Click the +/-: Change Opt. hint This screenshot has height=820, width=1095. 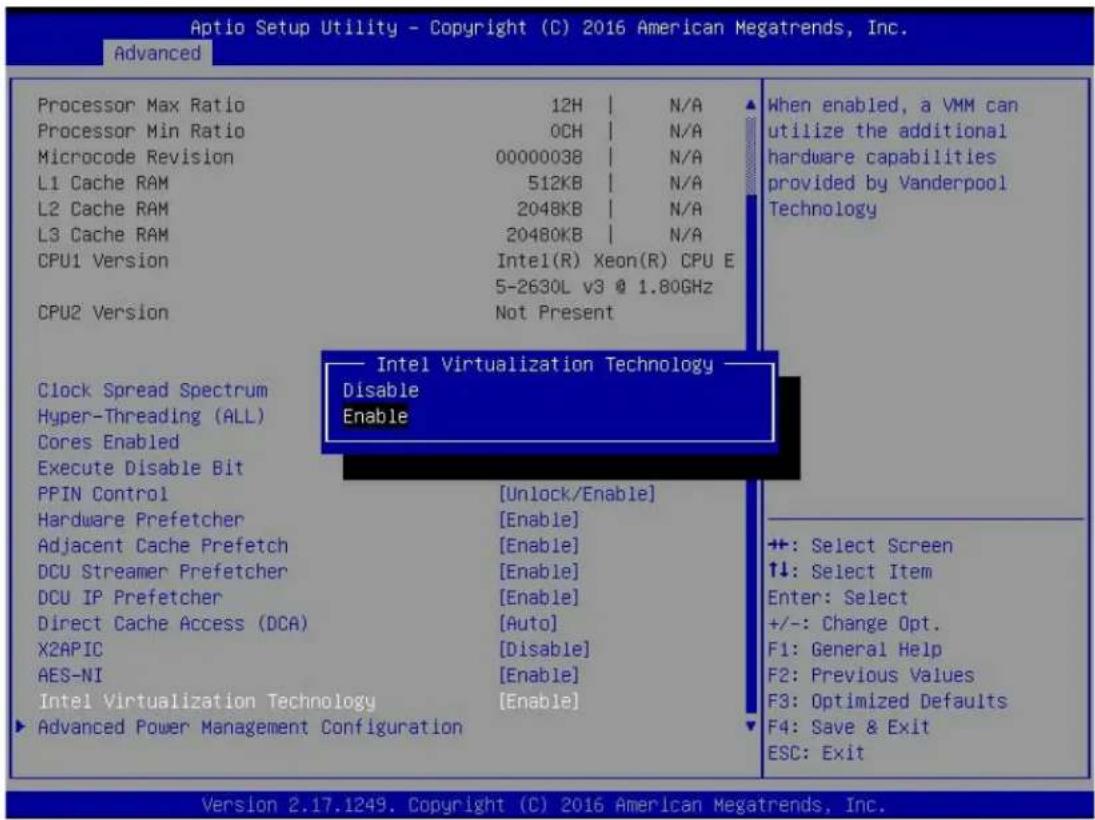point(855,623)
